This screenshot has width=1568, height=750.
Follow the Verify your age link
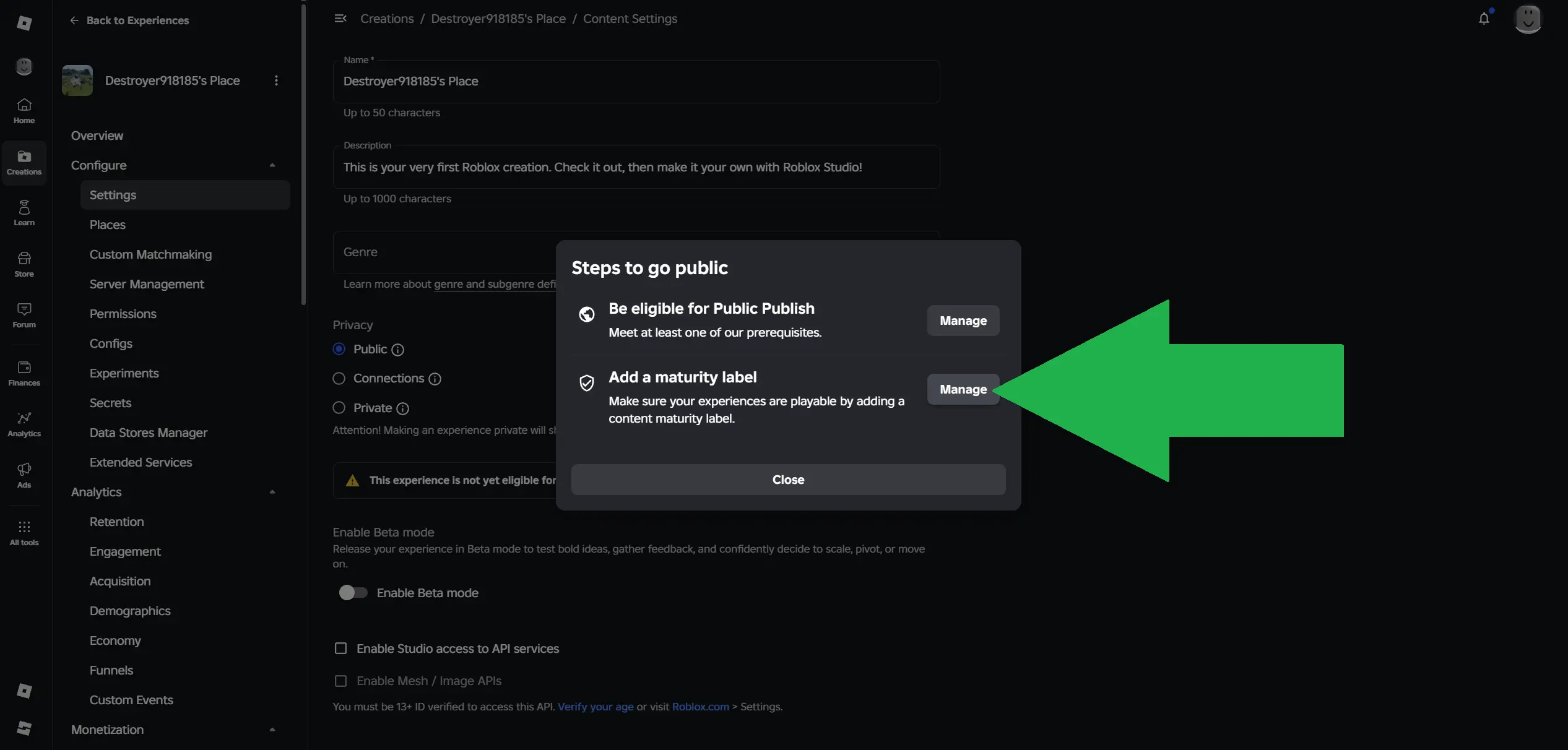click(596, 707)
